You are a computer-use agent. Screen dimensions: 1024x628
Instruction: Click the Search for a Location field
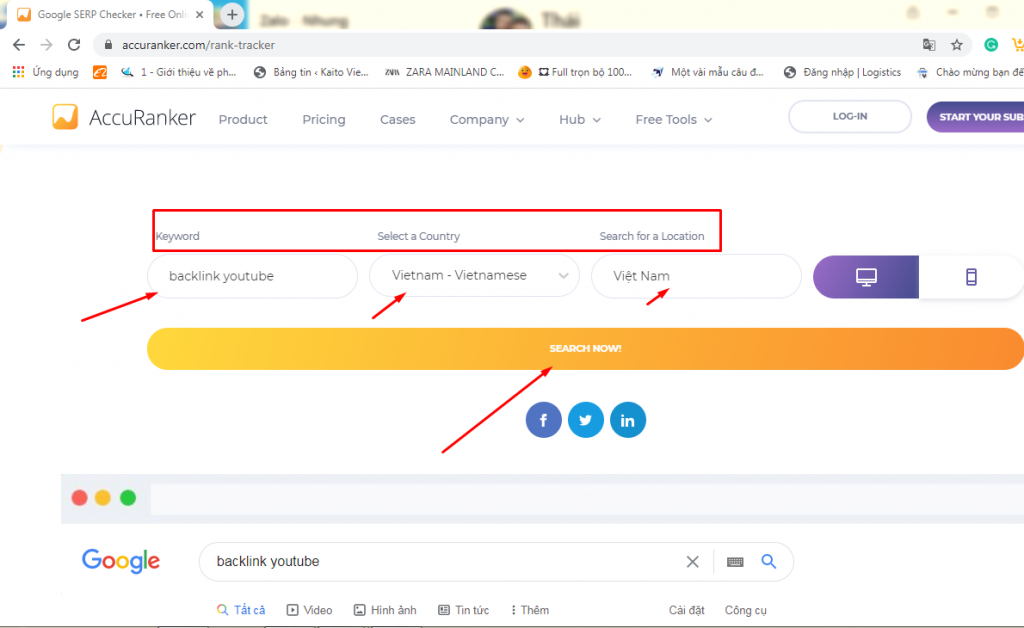click(x=696, y=276)
